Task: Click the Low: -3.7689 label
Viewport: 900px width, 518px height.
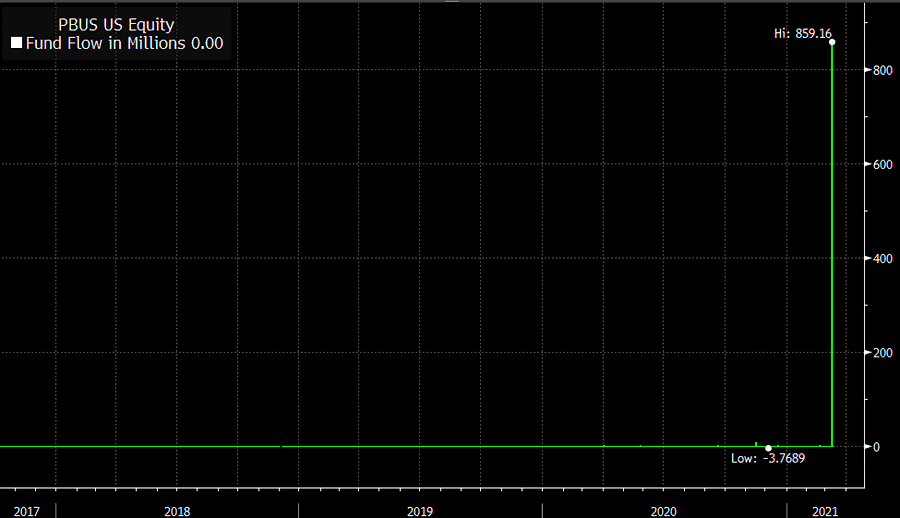Action: [767, 458]
